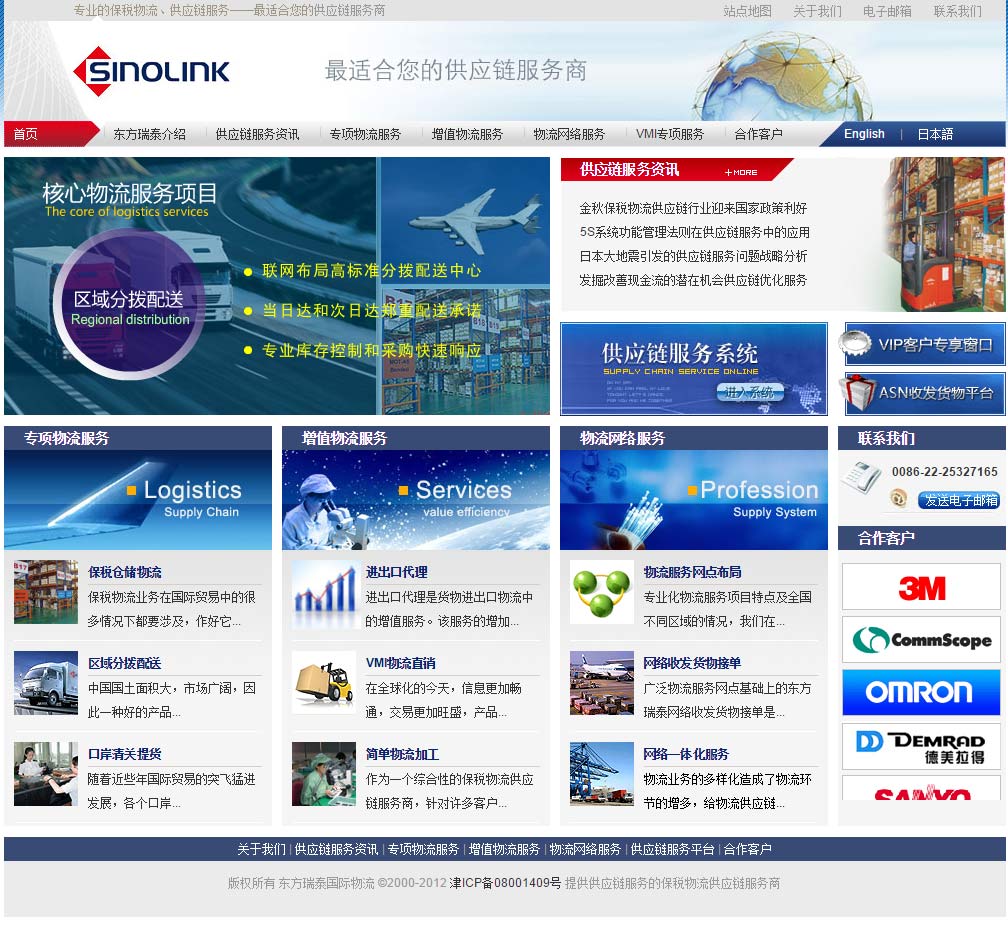Click the green spheres network icon
This screenshot has width=1008, height=928.
[601, 593]
